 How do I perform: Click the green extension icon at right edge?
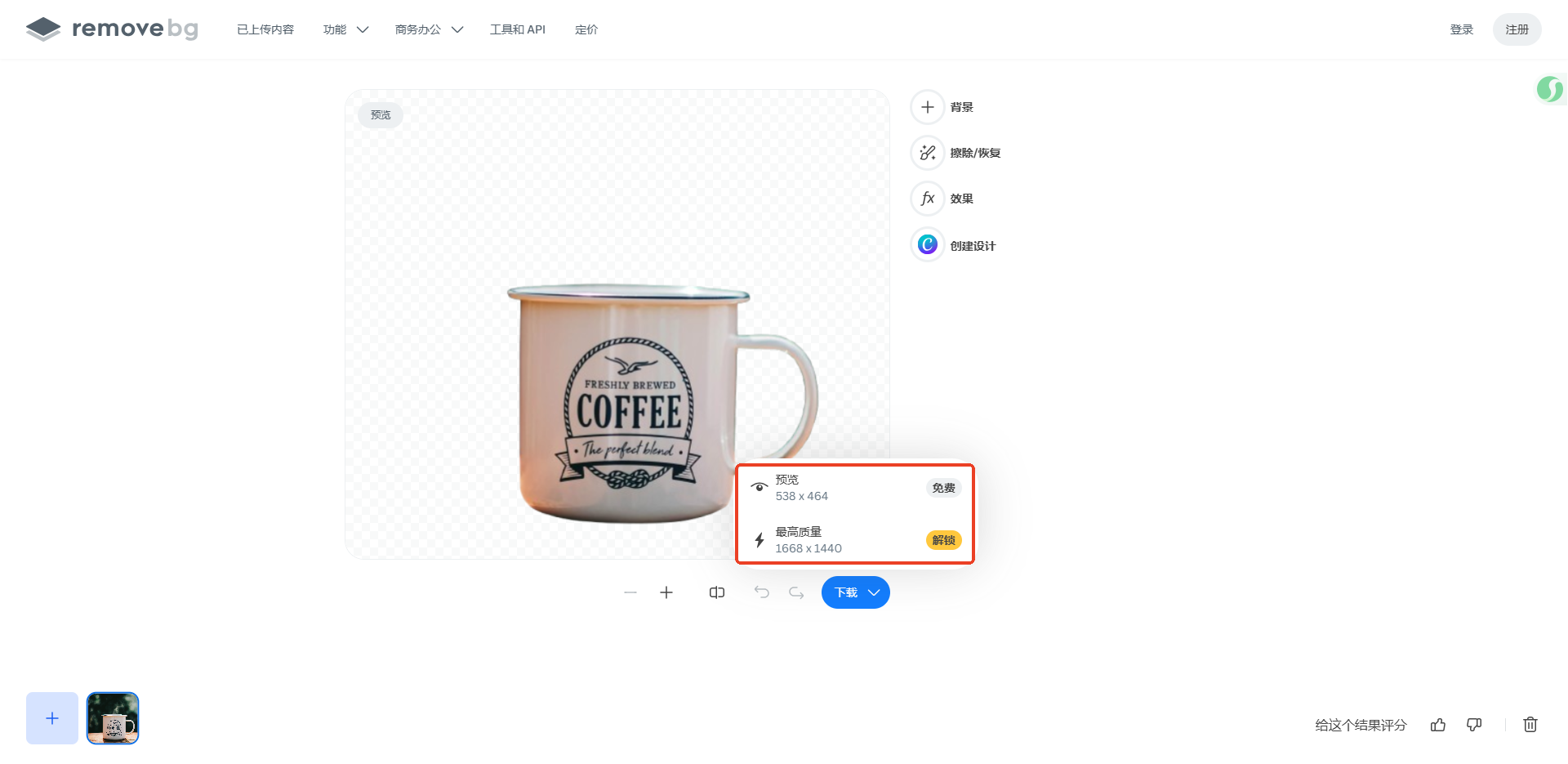point(1550,89)
